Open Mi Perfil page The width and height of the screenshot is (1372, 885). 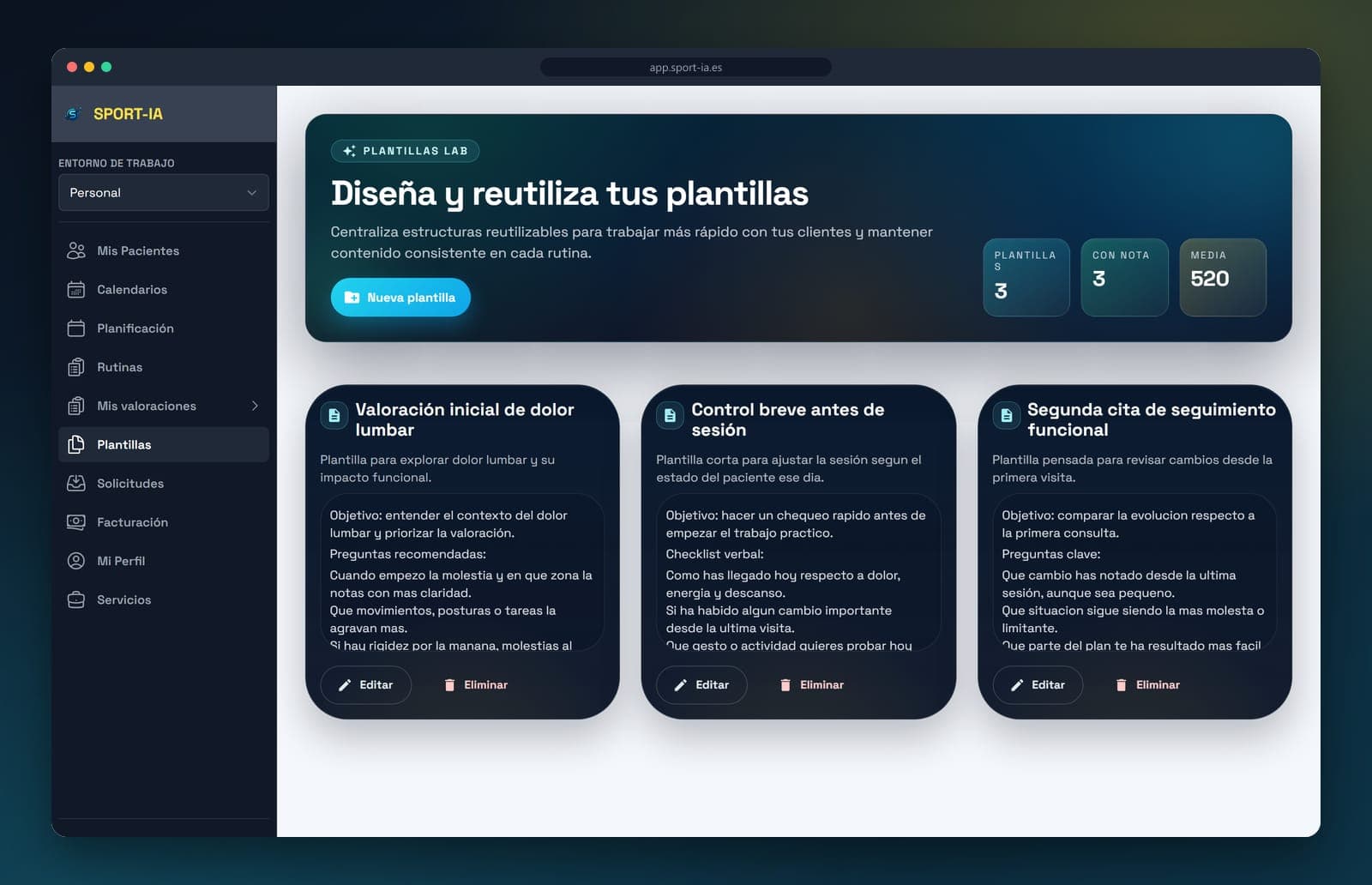[x=164, y=561]
